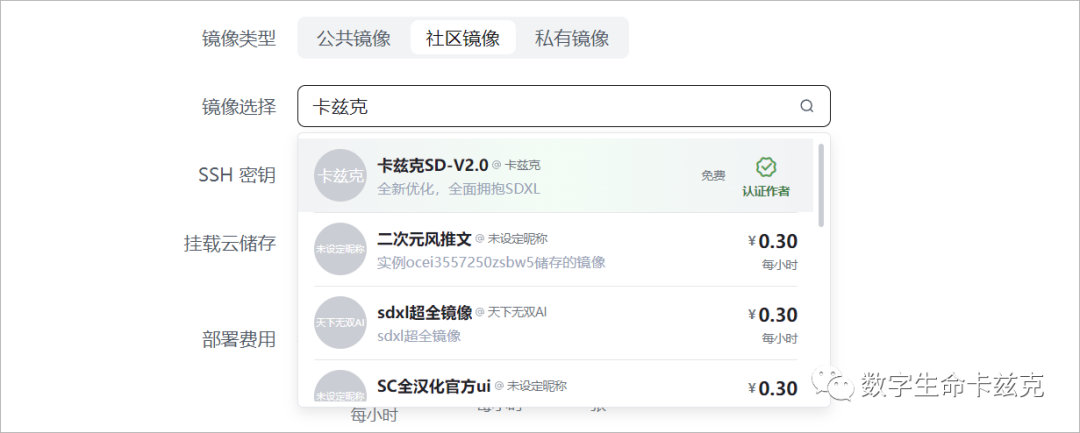
Task: Click the SSH 密钥 label
Action: (x=237, y=175)
